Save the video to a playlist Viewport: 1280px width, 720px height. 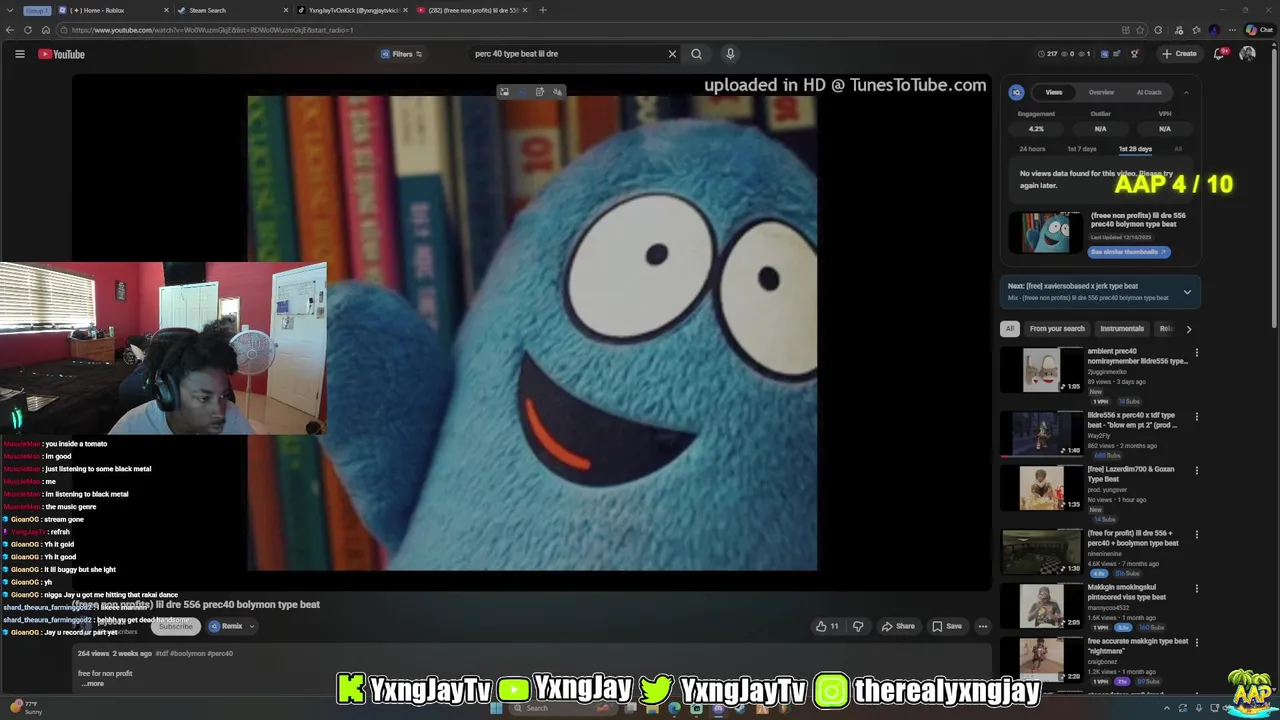(947, 626)
